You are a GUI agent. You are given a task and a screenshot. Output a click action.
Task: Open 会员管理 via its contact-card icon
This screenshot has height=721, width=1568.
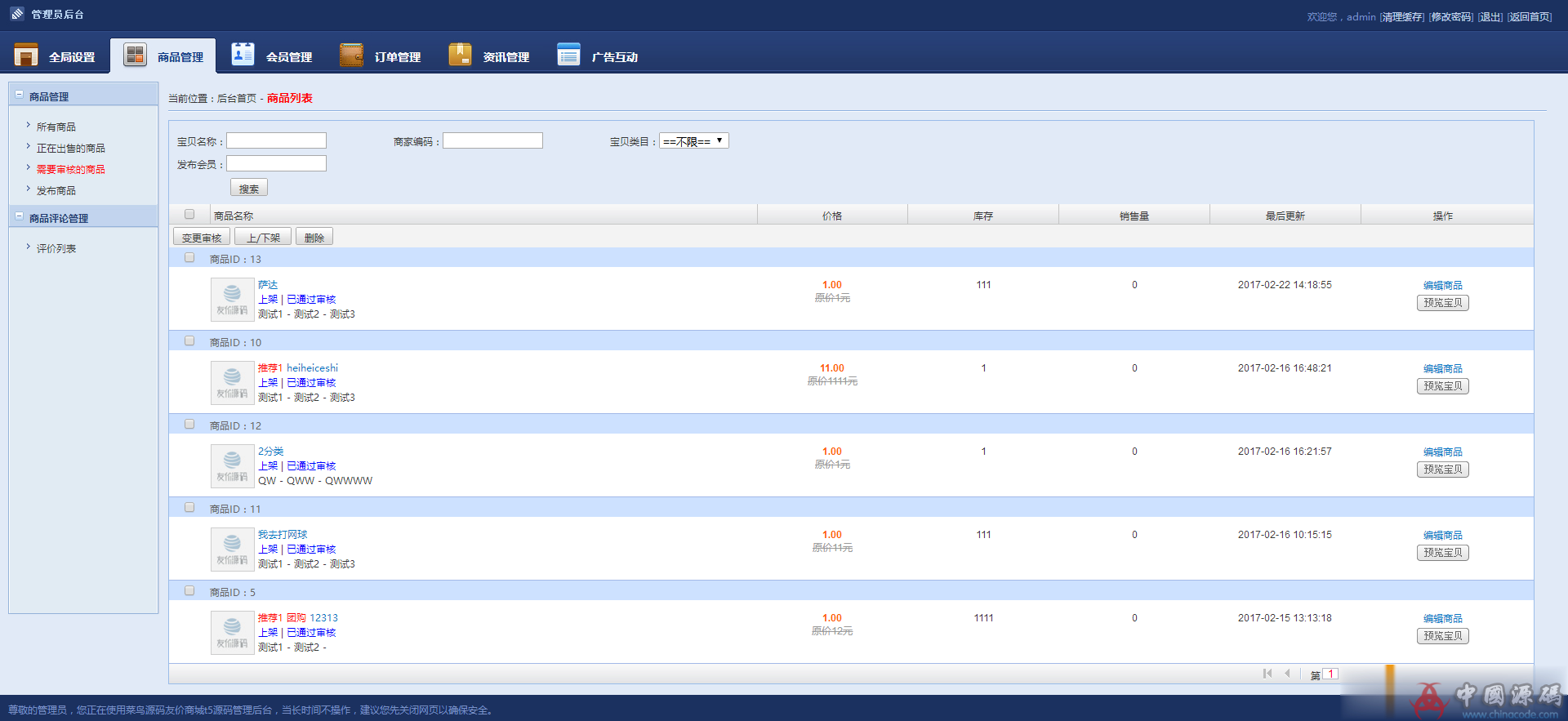point(243,55)
